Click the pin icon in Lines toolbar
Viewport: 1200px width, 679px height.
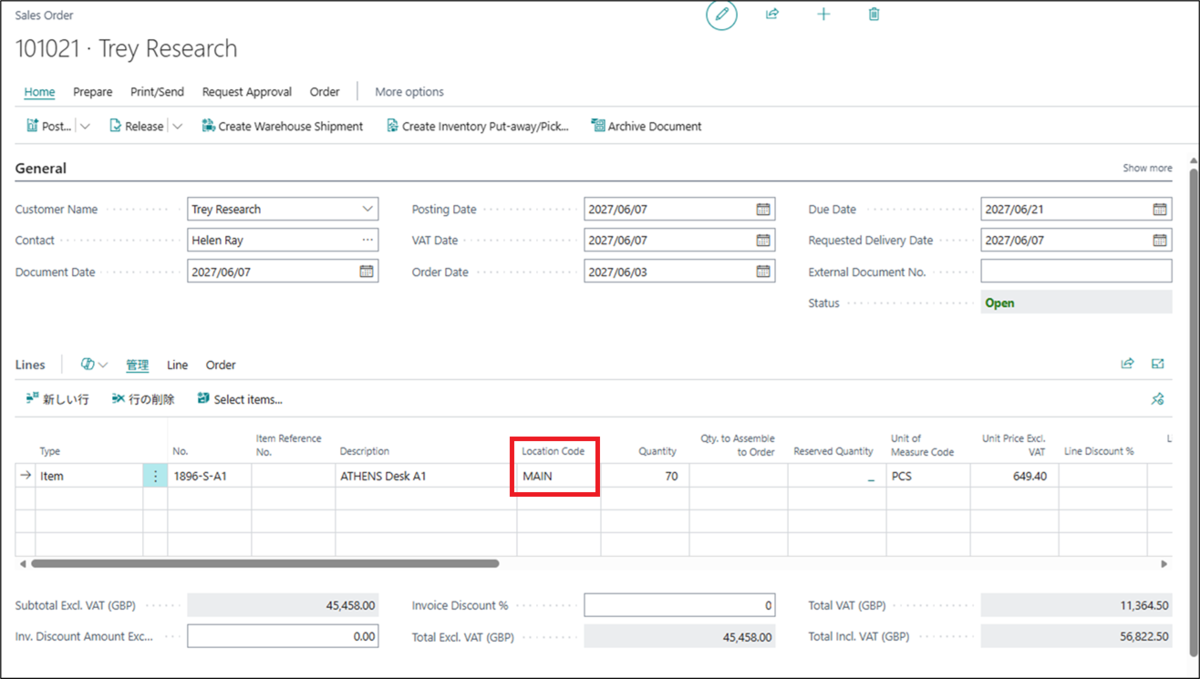(1158, 399)
